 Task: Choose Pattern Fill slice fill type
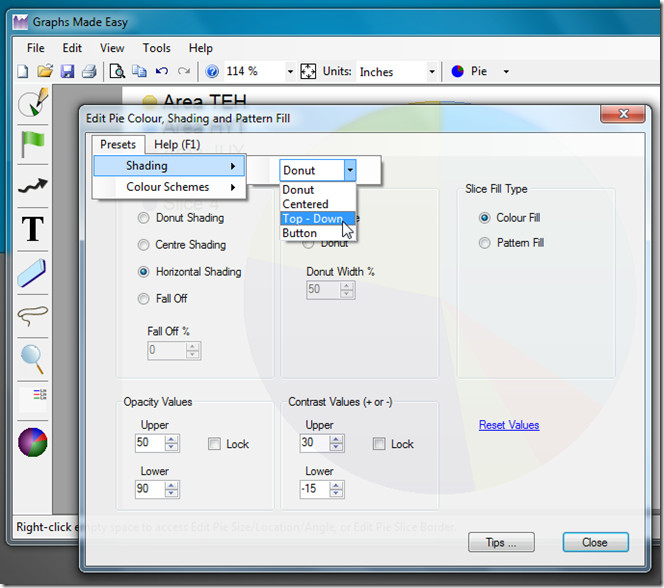click(x=484, y=243)
